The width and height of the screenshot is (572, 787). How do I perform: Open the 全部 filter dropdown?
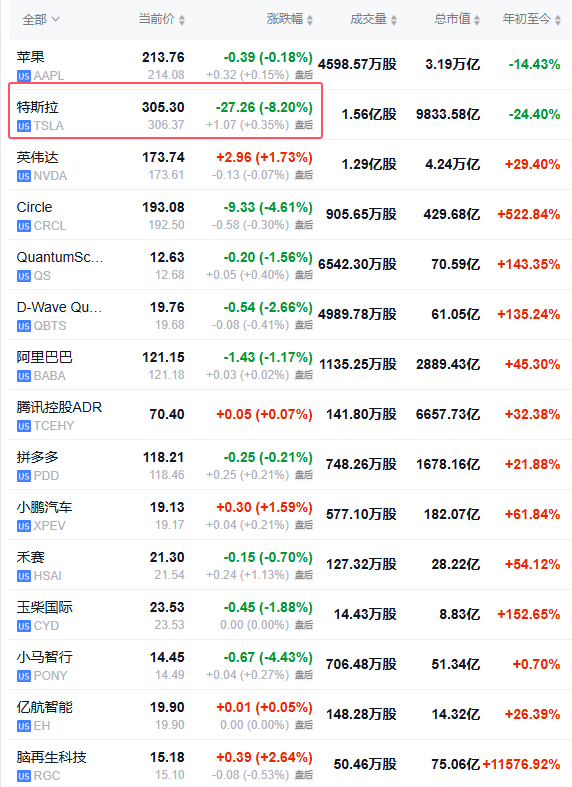coord(41,20)
